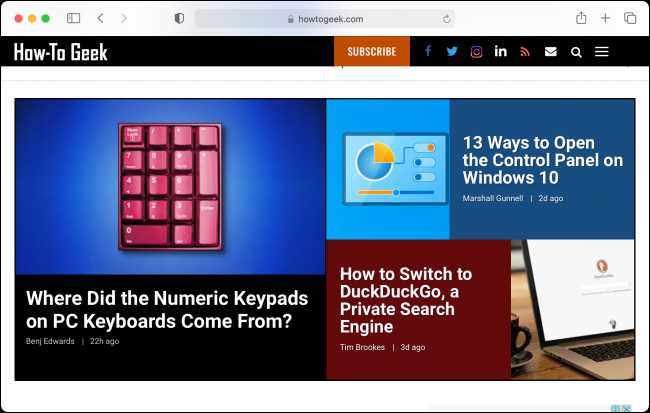Open 'Where Did the Numeric Keypads' headline
Screen dimensions: 650x413
(167, 310)
